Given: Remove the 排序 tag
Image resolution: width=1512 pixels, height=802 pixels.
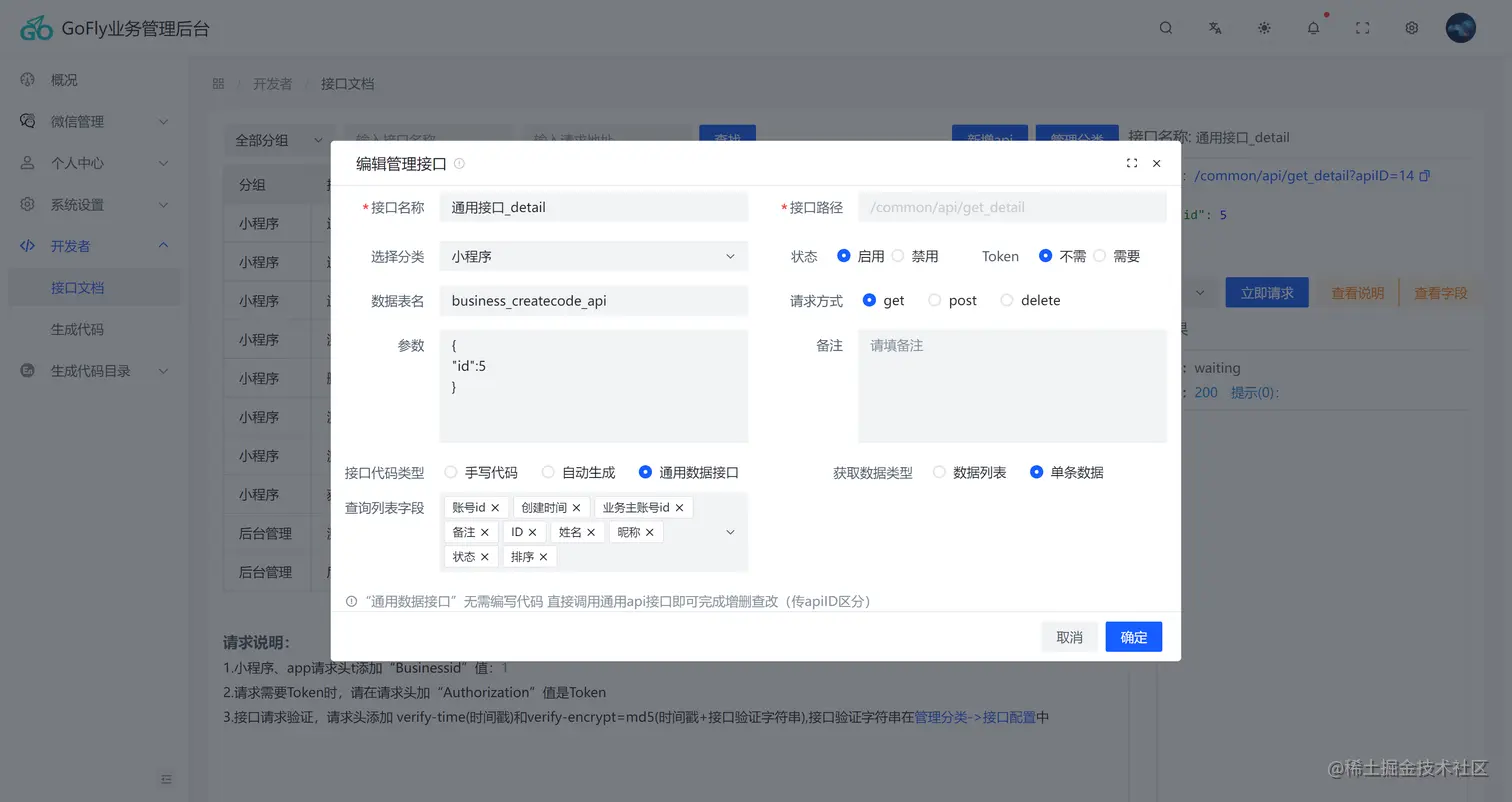Looking at the screenshot, I should point(543,557).
